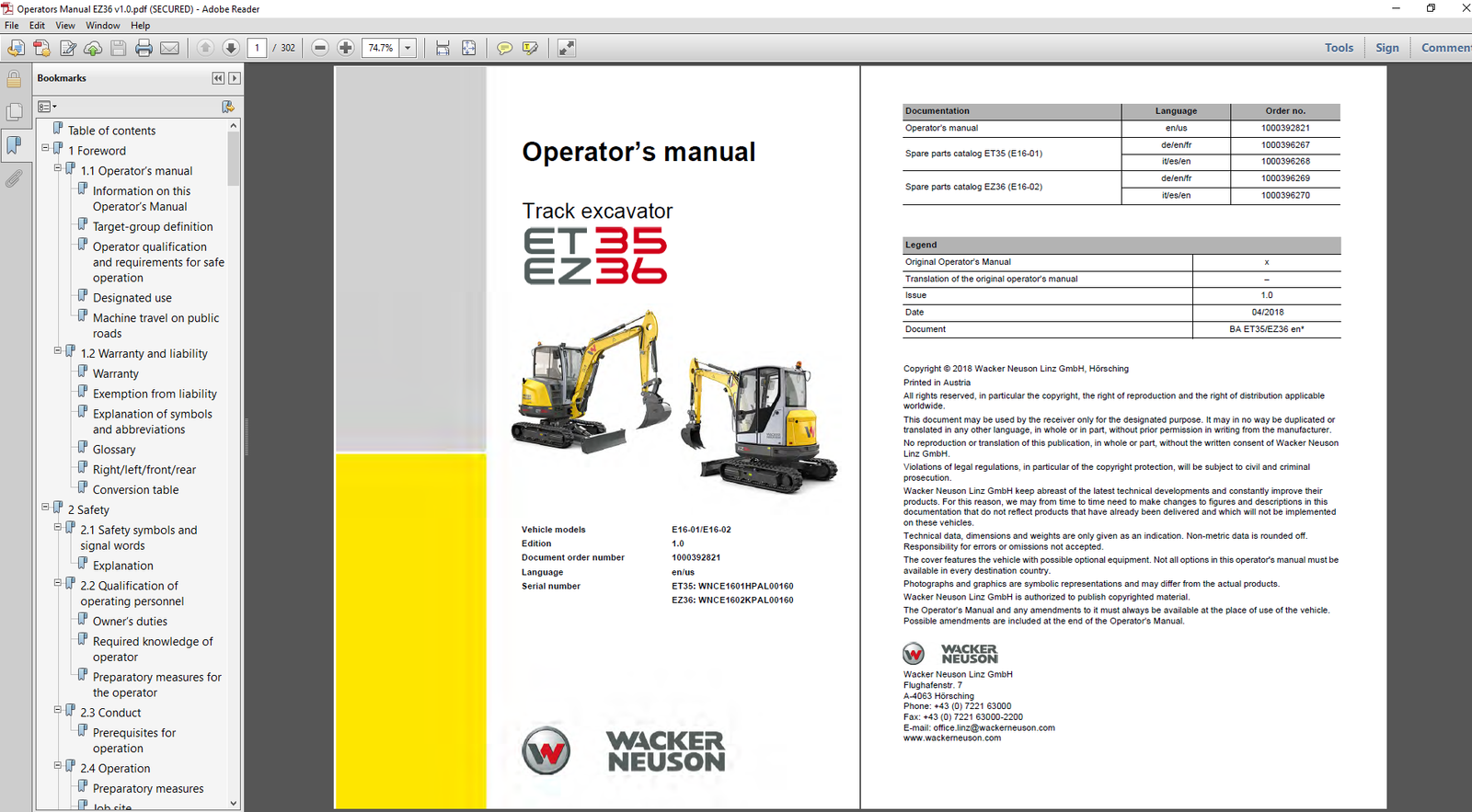This screenshot has width=1472, height=812.
Task: Open the Attachments paperclip panel
Action: [x=14, y=178]
